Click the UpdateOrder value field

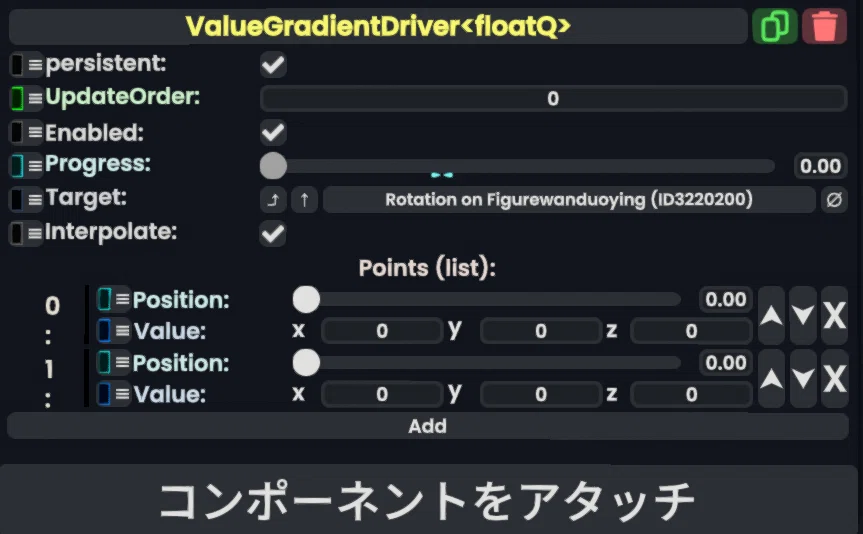click(553, 99)
